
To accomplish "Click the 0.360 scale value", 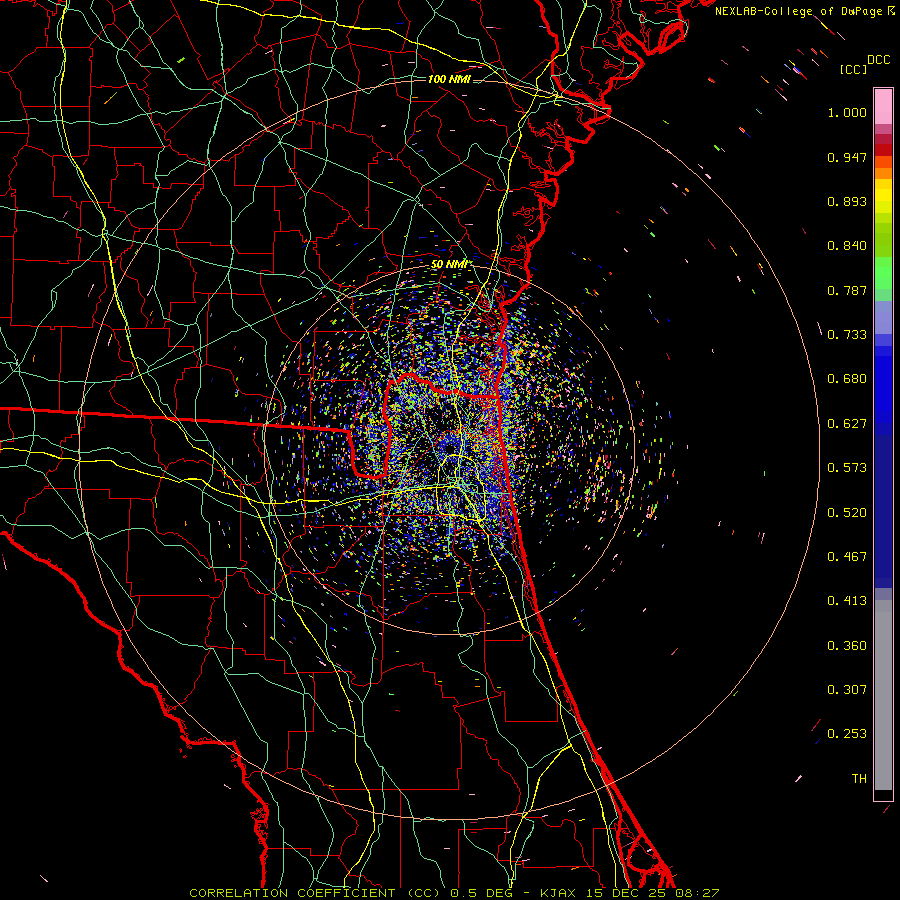I will click(x=847, y=646).
